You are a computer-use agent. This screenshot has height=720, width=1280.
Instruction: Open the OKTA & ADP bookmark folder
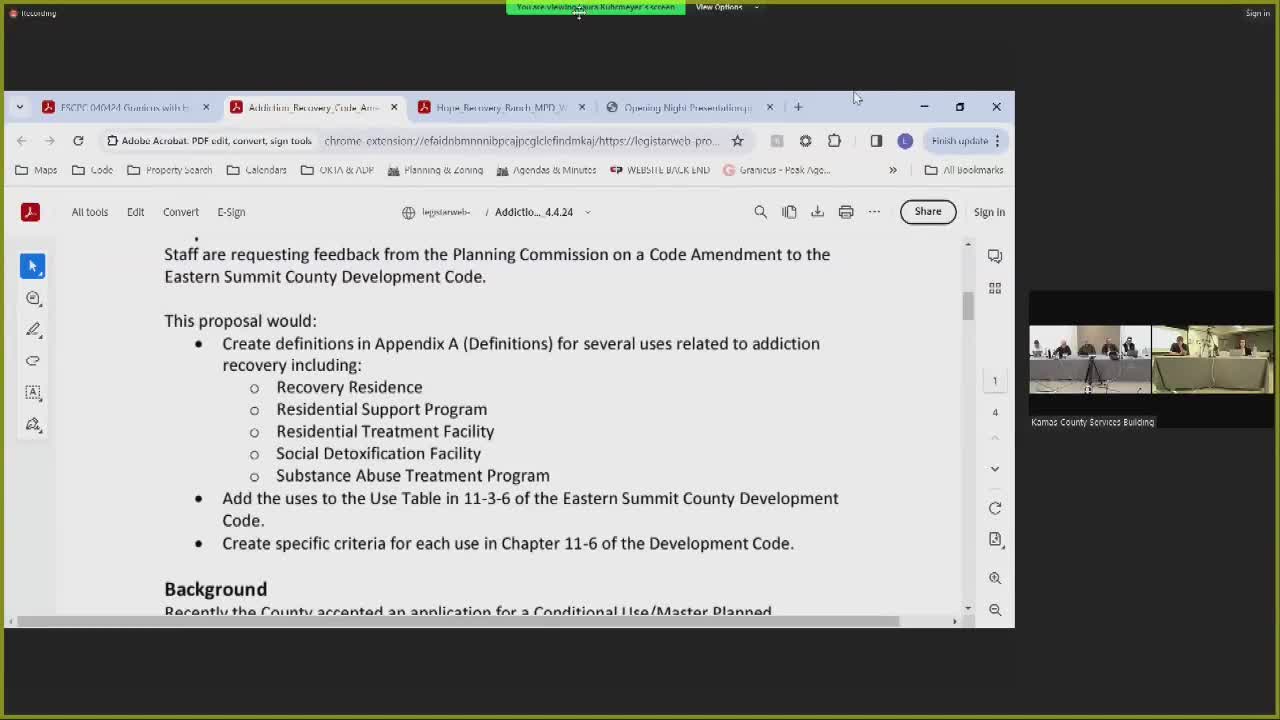[x=337, y=170]
